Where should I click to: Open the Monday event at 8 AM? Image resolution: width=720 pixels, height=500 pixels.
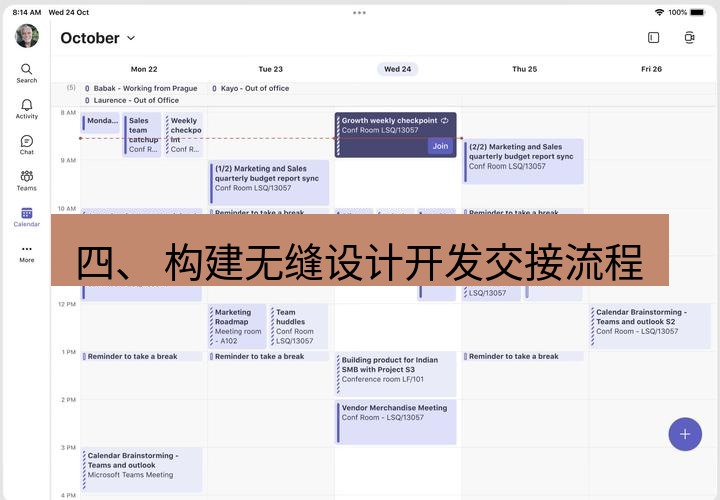click(x=101, y=122)
